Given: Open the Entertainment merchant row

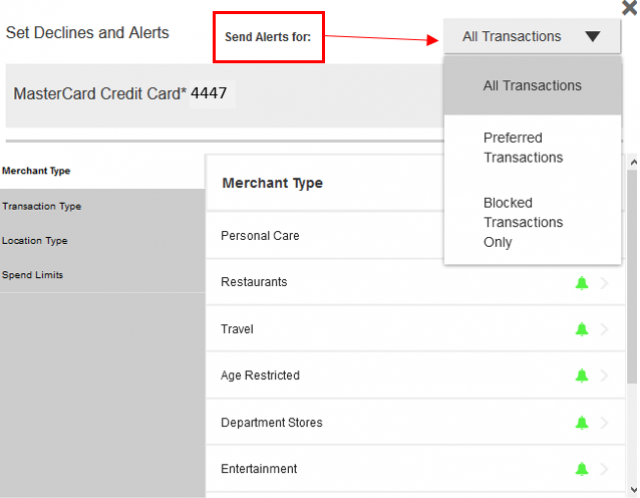Looking at the screenshot, I should [416, 469].
